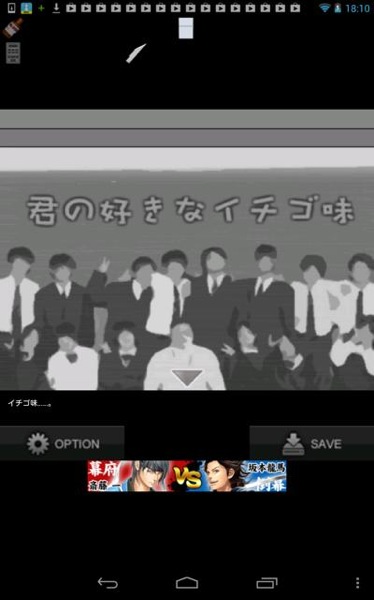Tap the Android back navigation button
374x600 pixels.
[108, 583]
